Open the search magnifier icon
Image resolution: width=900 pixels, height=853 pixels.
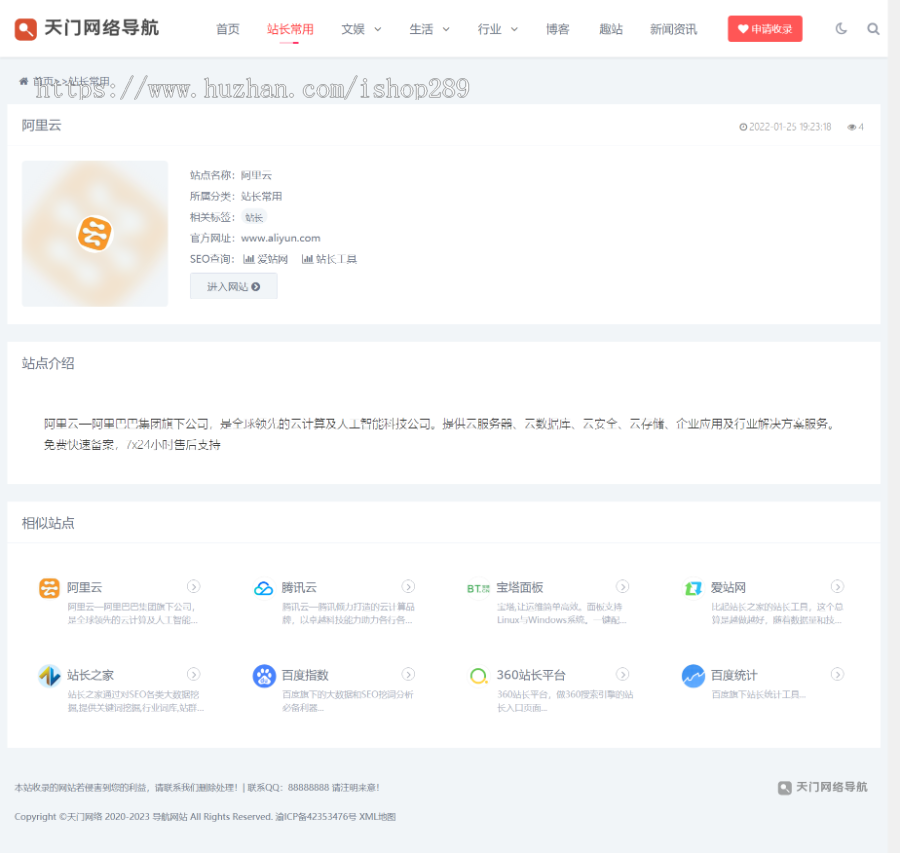coord(873,29)
